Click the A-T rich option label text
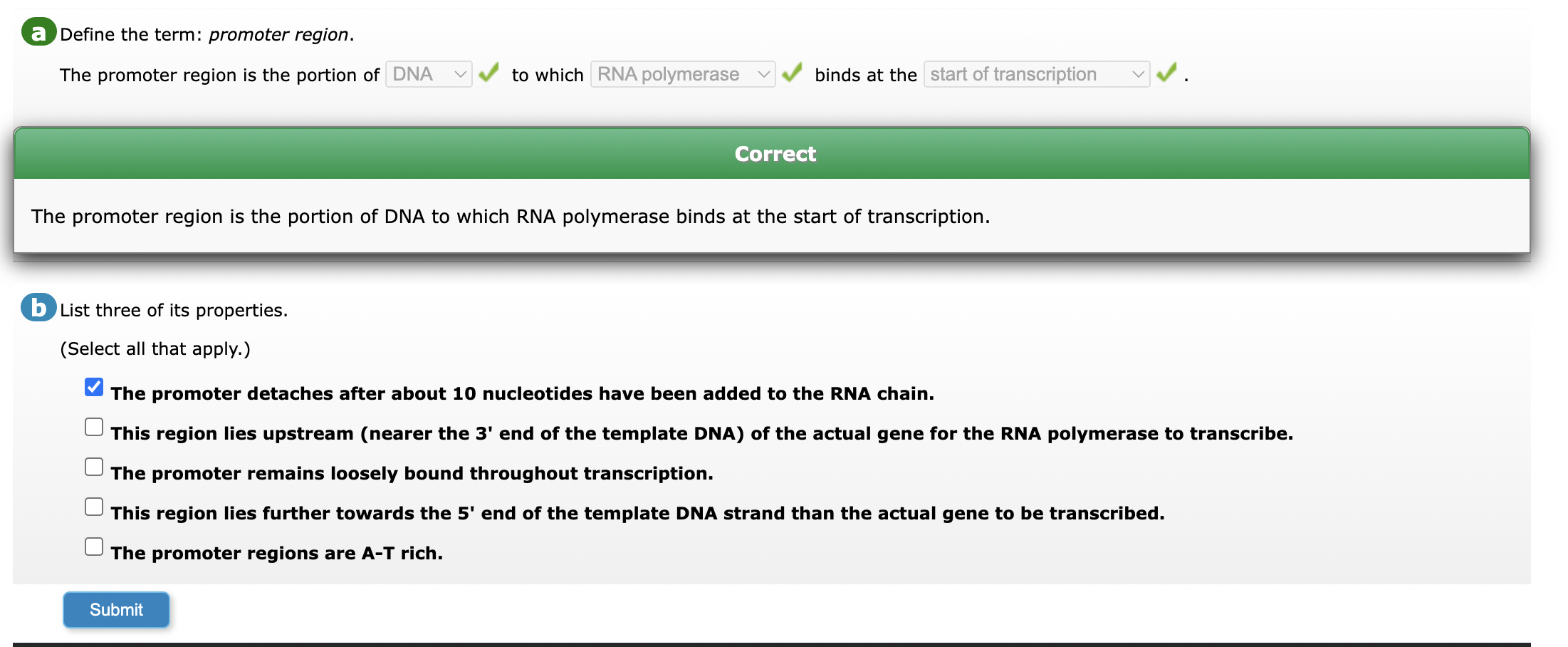 coord(277,554)
